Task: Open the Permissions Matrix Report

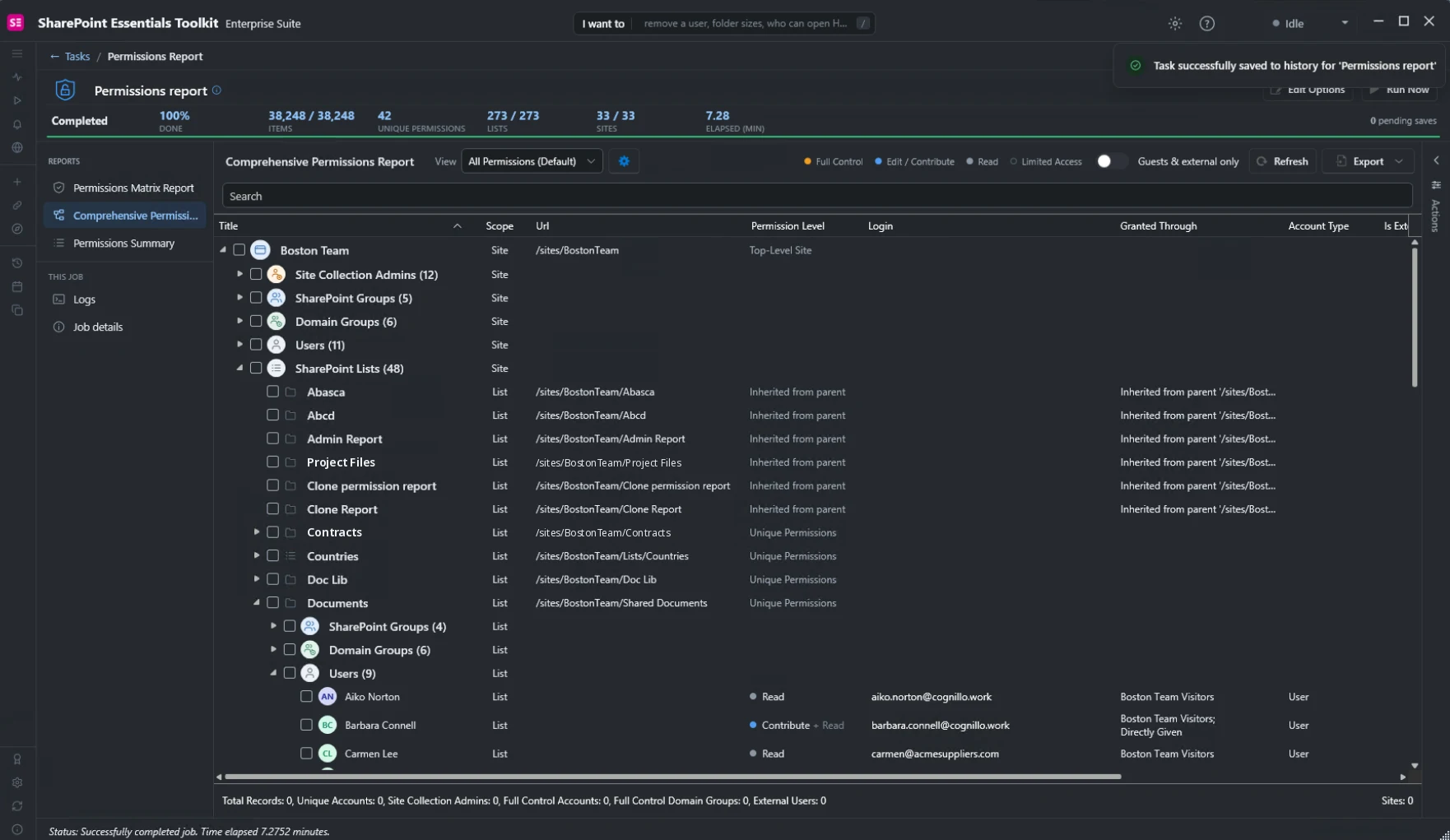Action: [x=125, y=188]
